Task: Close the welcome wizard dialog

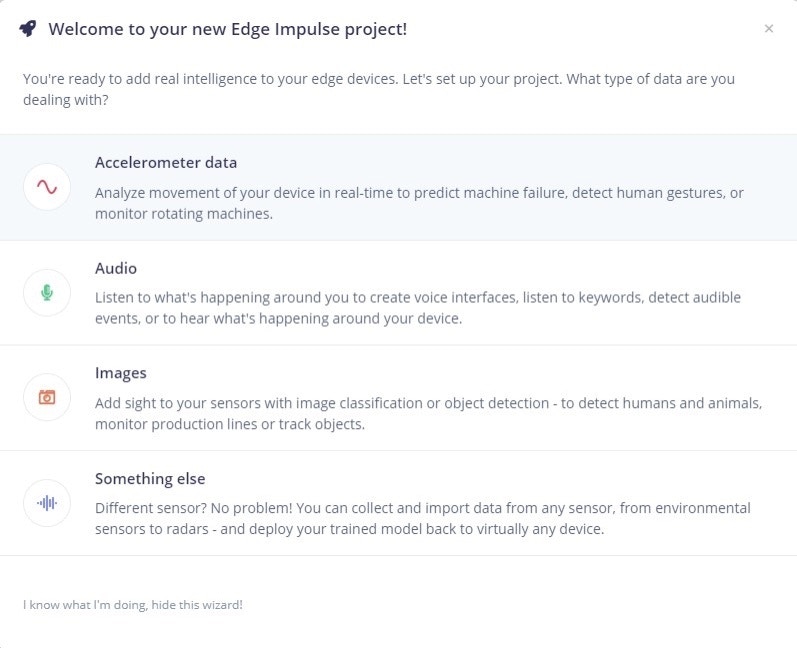Action: [768, 29]
